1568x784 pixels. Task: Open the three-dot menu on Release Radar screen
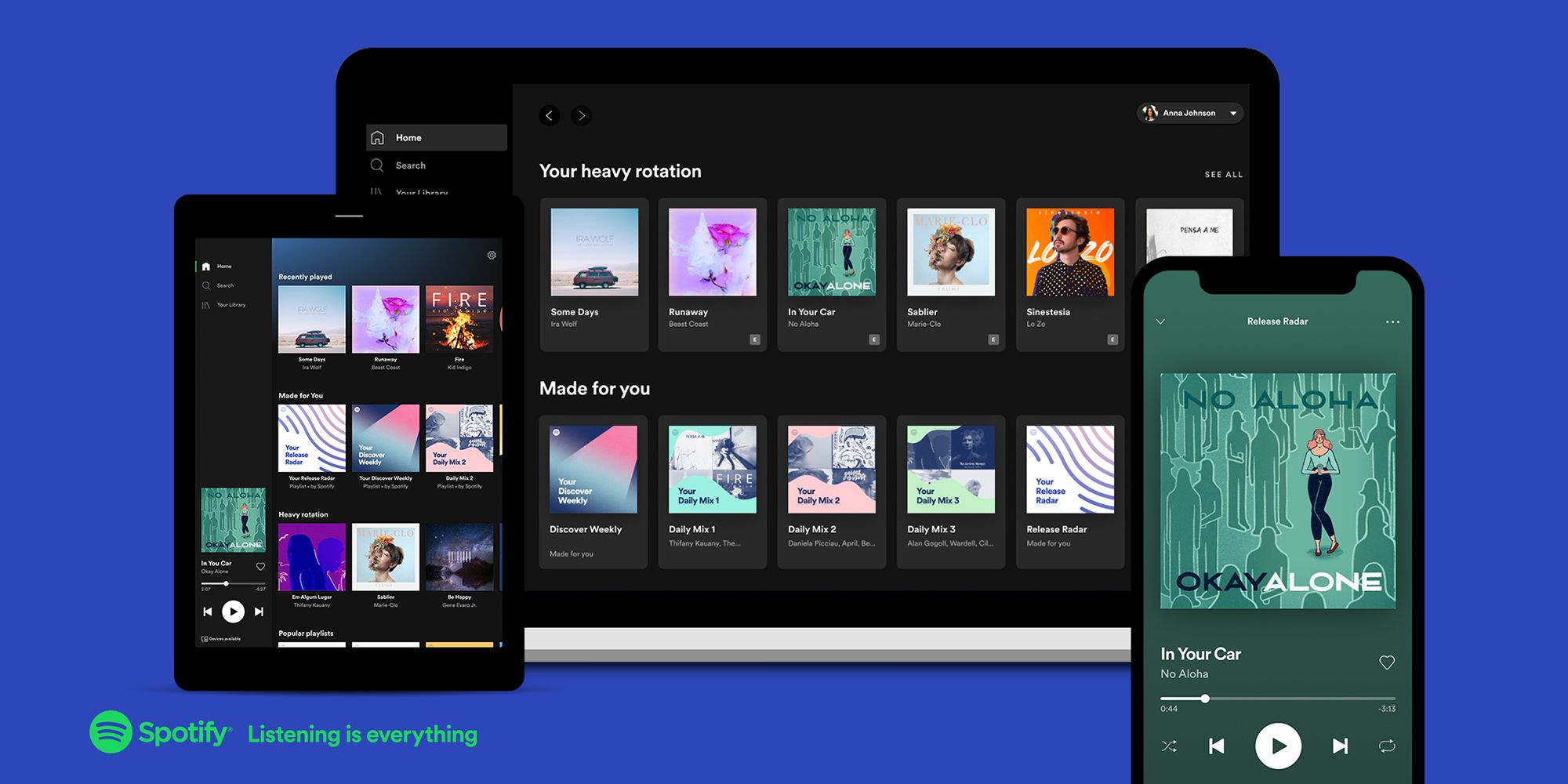[1393, 321]
